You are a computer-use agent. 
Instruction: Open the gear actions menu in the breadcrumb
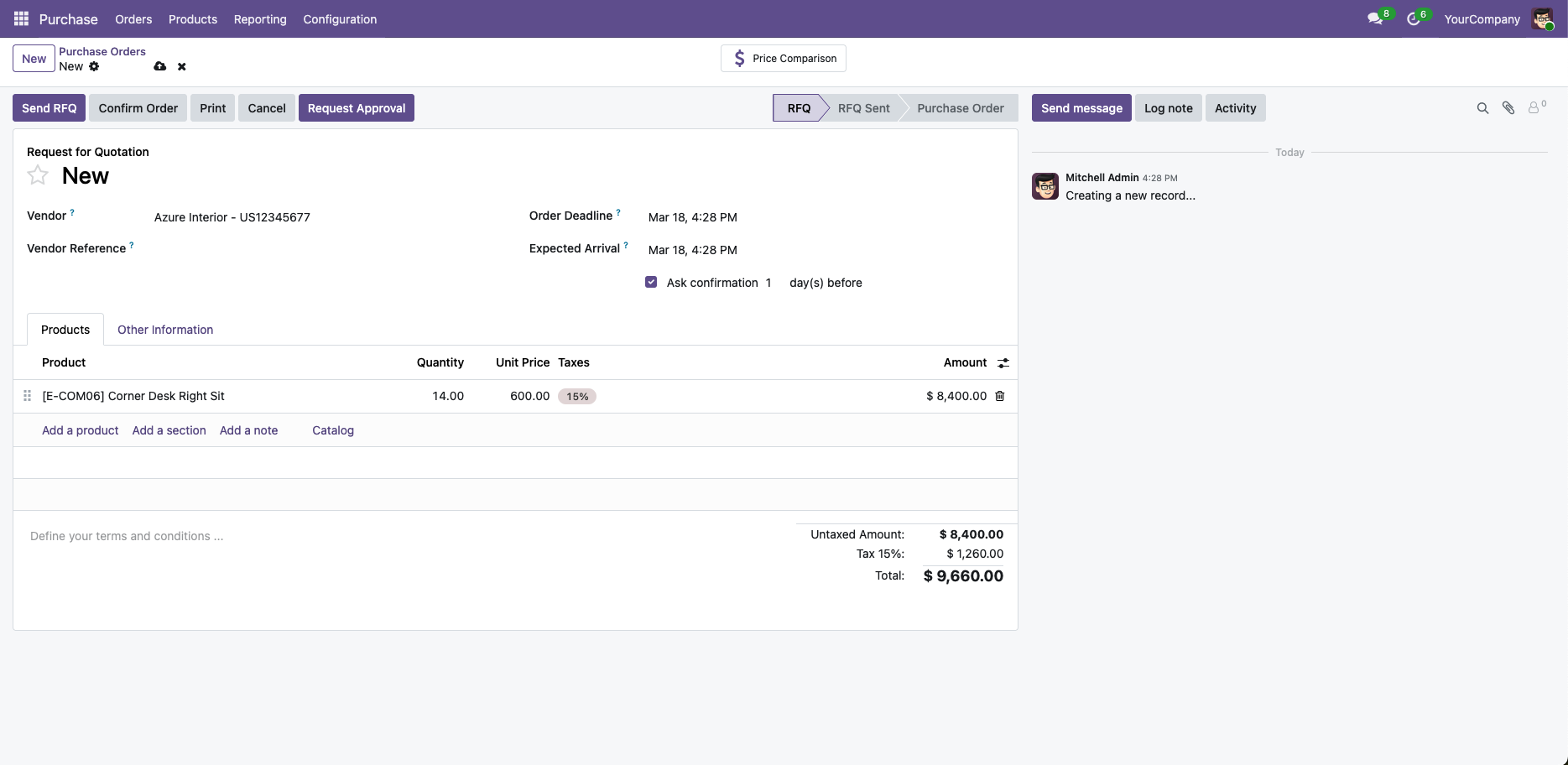point(94,66)
